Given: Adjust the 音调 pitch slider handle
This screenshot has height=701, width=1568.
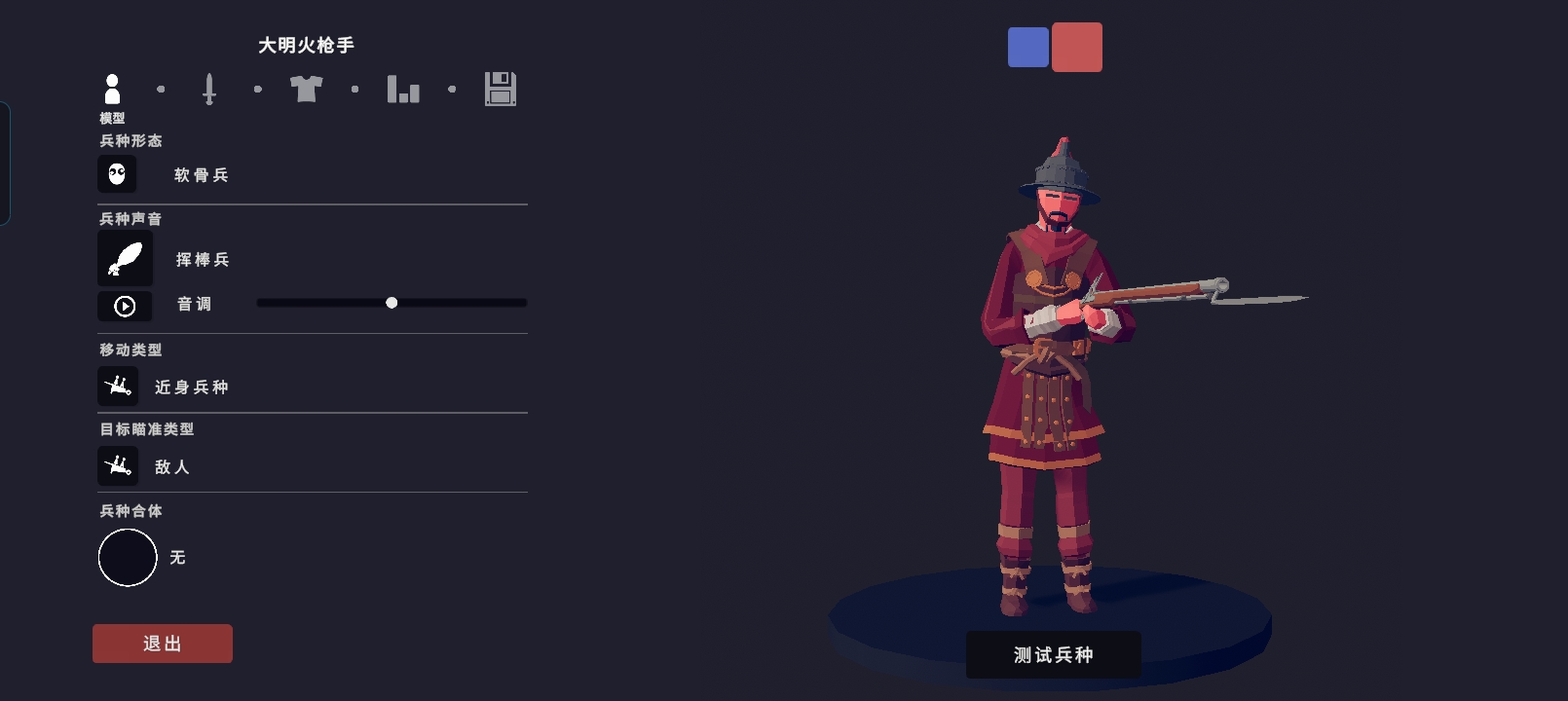Looking at the screenshot, I should click(392, 303).
